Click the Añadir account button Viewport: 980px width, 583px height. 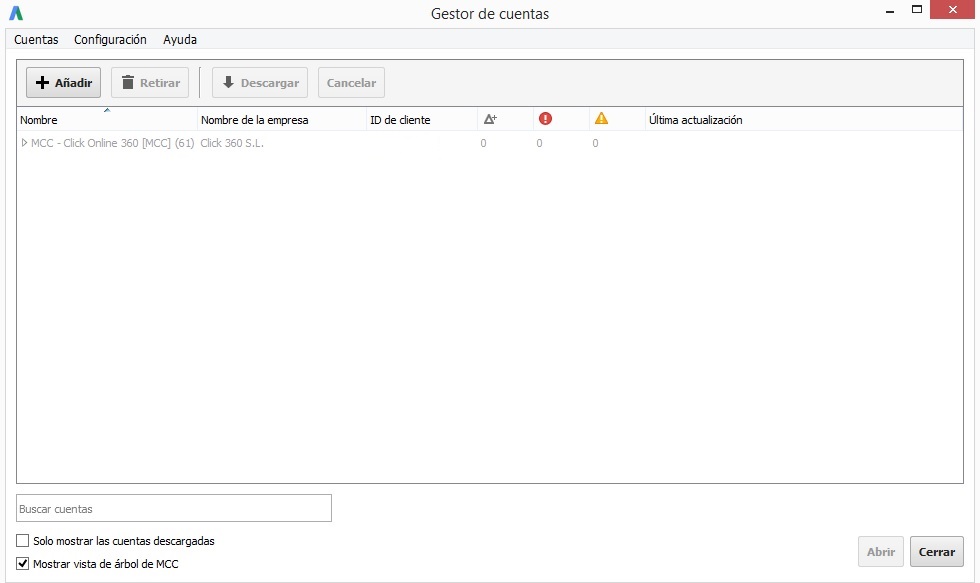(x=63, y=83)
